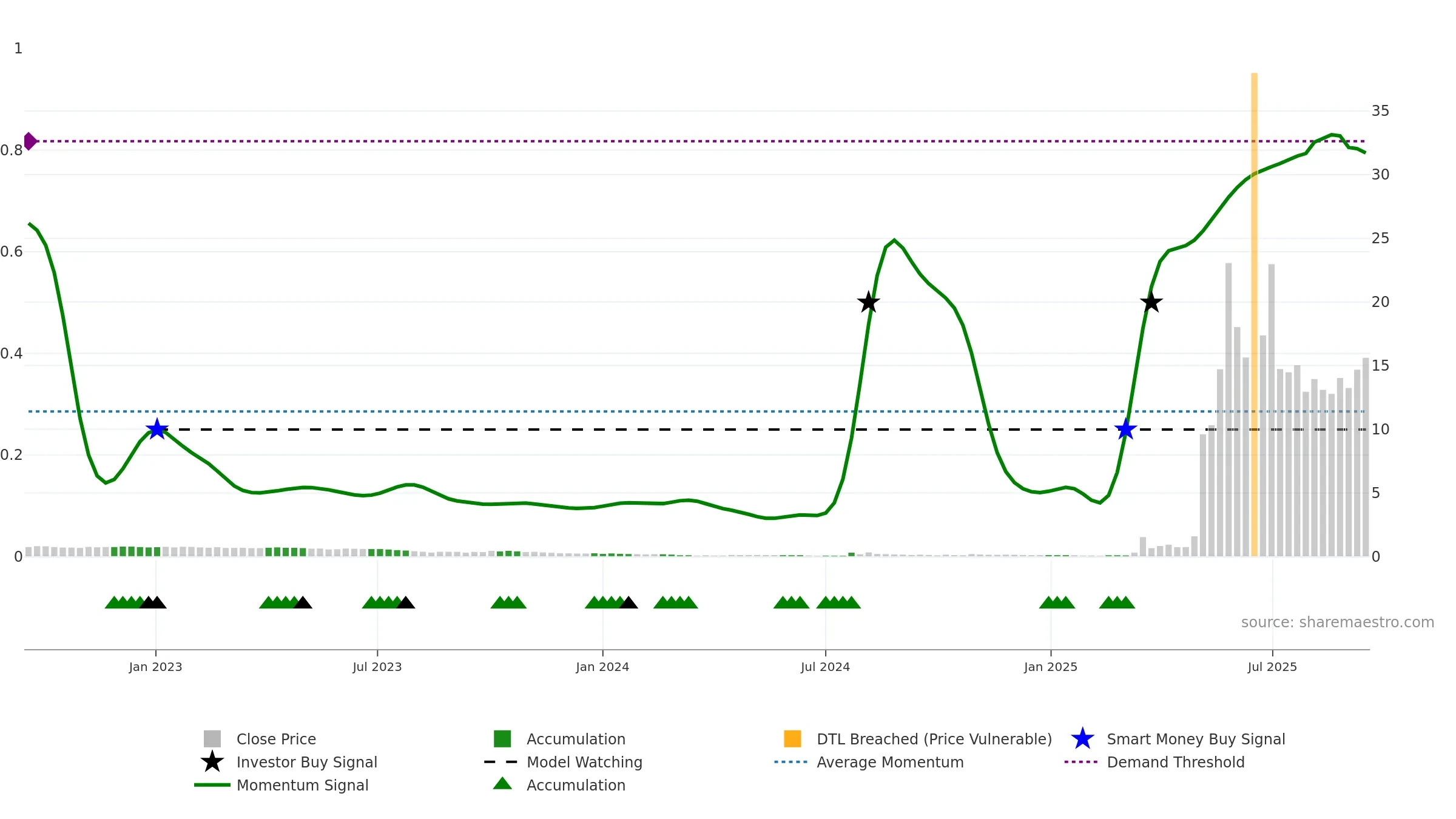This screenshot has width=1456, height=819.
Task: Click the Demand Threshold purple dotted legend line
Action: (1081, 762)
